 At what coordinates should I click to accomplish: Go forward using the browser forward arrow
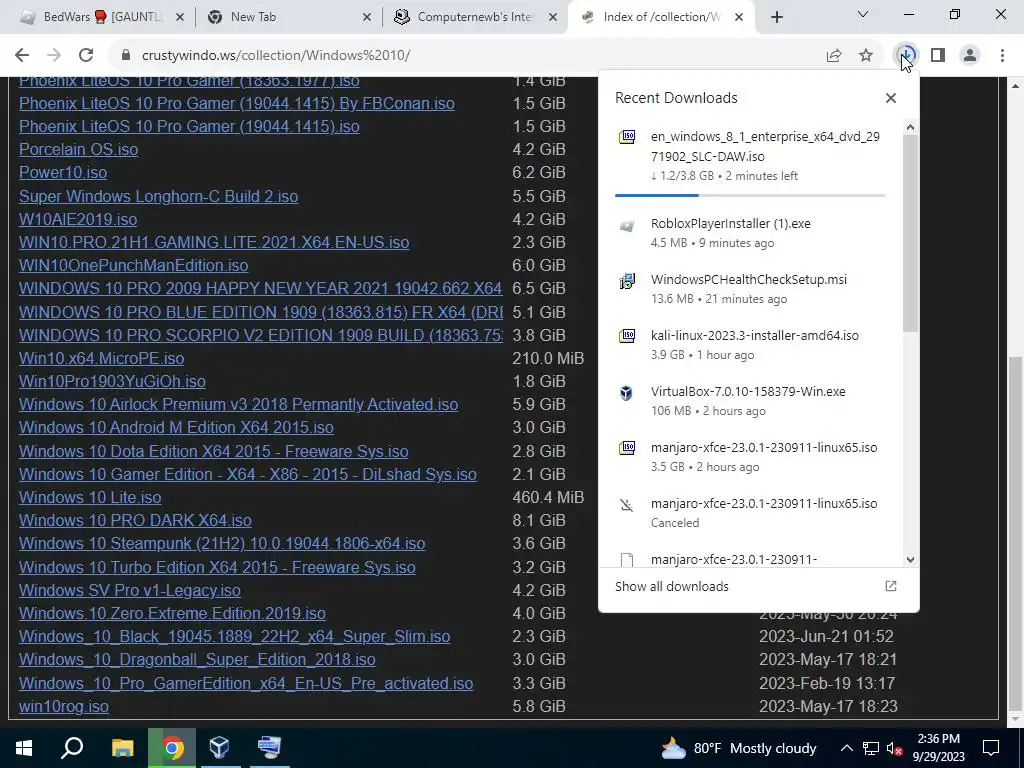(54, 56)
